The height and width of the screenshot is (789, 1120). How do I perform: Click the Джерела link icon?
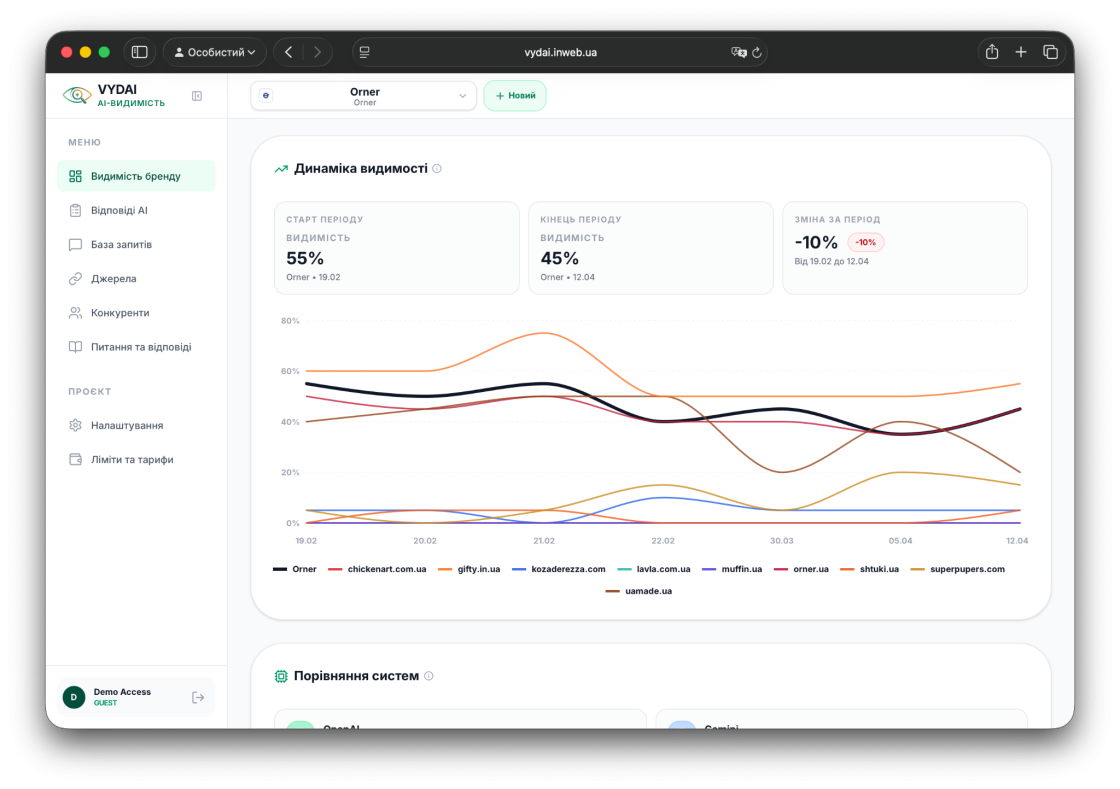click(x=75, y=278)
